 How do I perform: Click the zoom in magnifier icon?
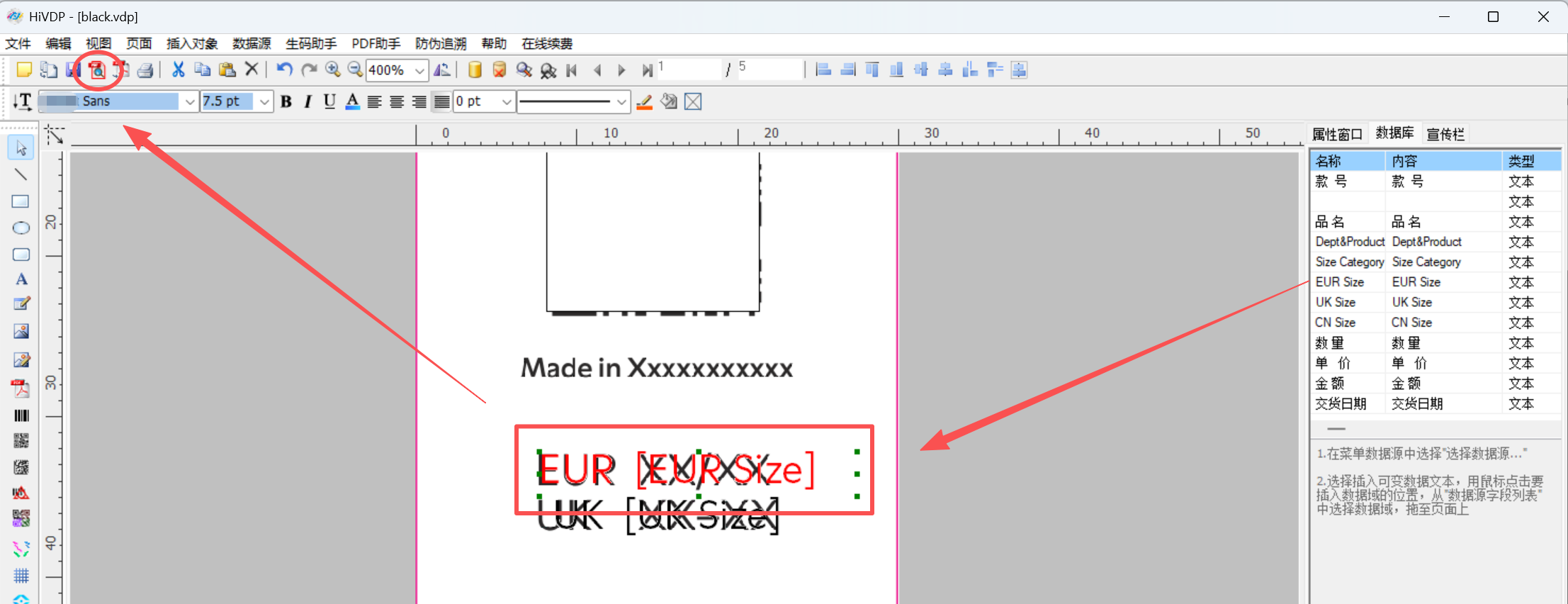[332, 69]
